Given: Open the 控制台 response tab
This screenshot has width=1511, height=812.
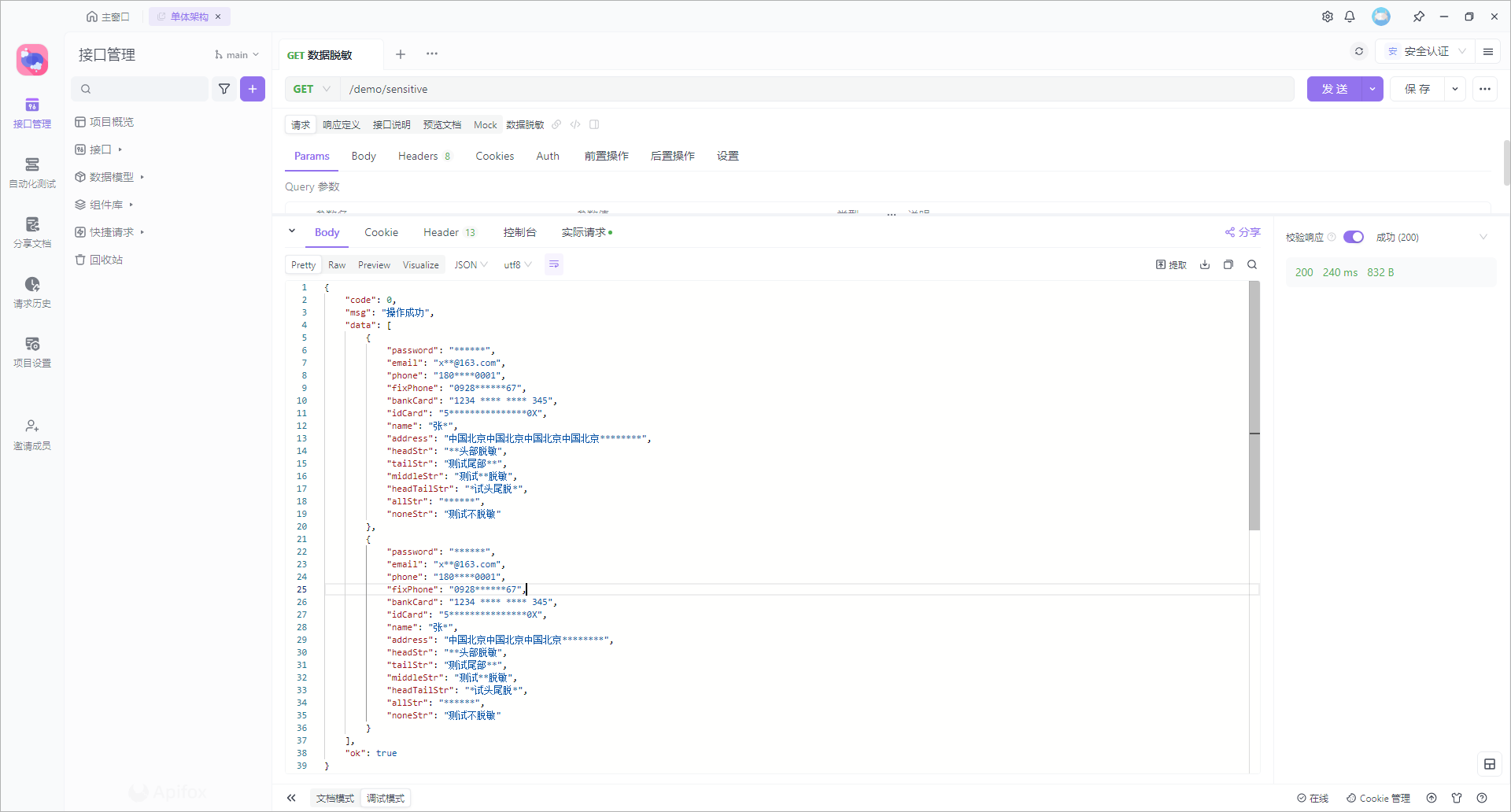Looking at the screenshot, I should [x=519, y=233].
